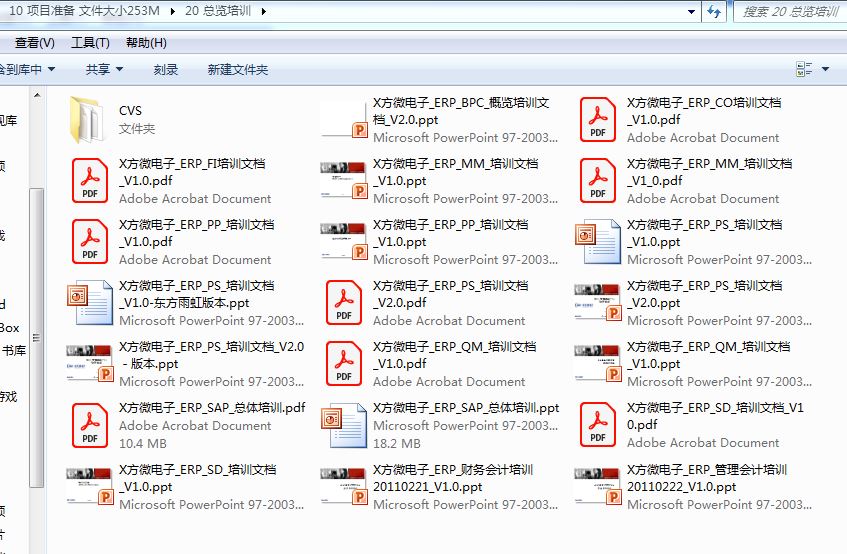Select PDF icon of ERP_FI培训文档_V1.0.pdf
Viewport: 847px width, 554px height.
coord(90,180)
